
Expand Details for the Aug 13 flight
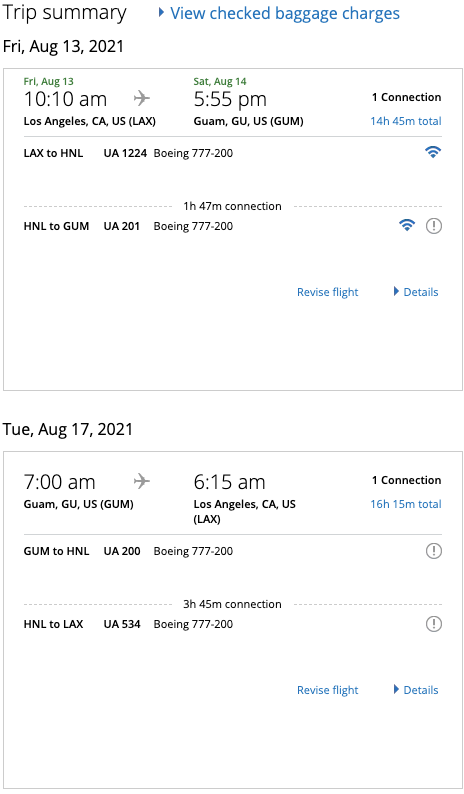[416, 292]
